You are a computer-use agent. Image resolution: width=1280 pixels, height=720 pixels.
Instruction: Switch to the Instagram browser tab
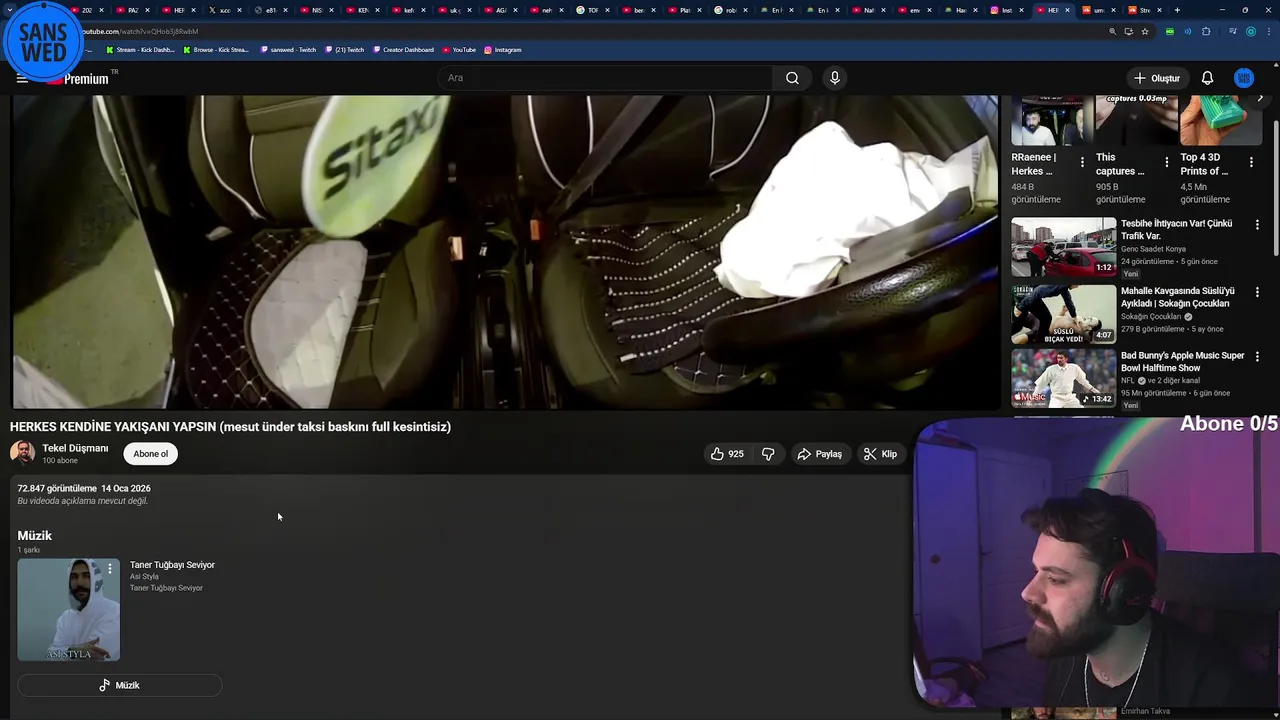tap(1006, 10)
